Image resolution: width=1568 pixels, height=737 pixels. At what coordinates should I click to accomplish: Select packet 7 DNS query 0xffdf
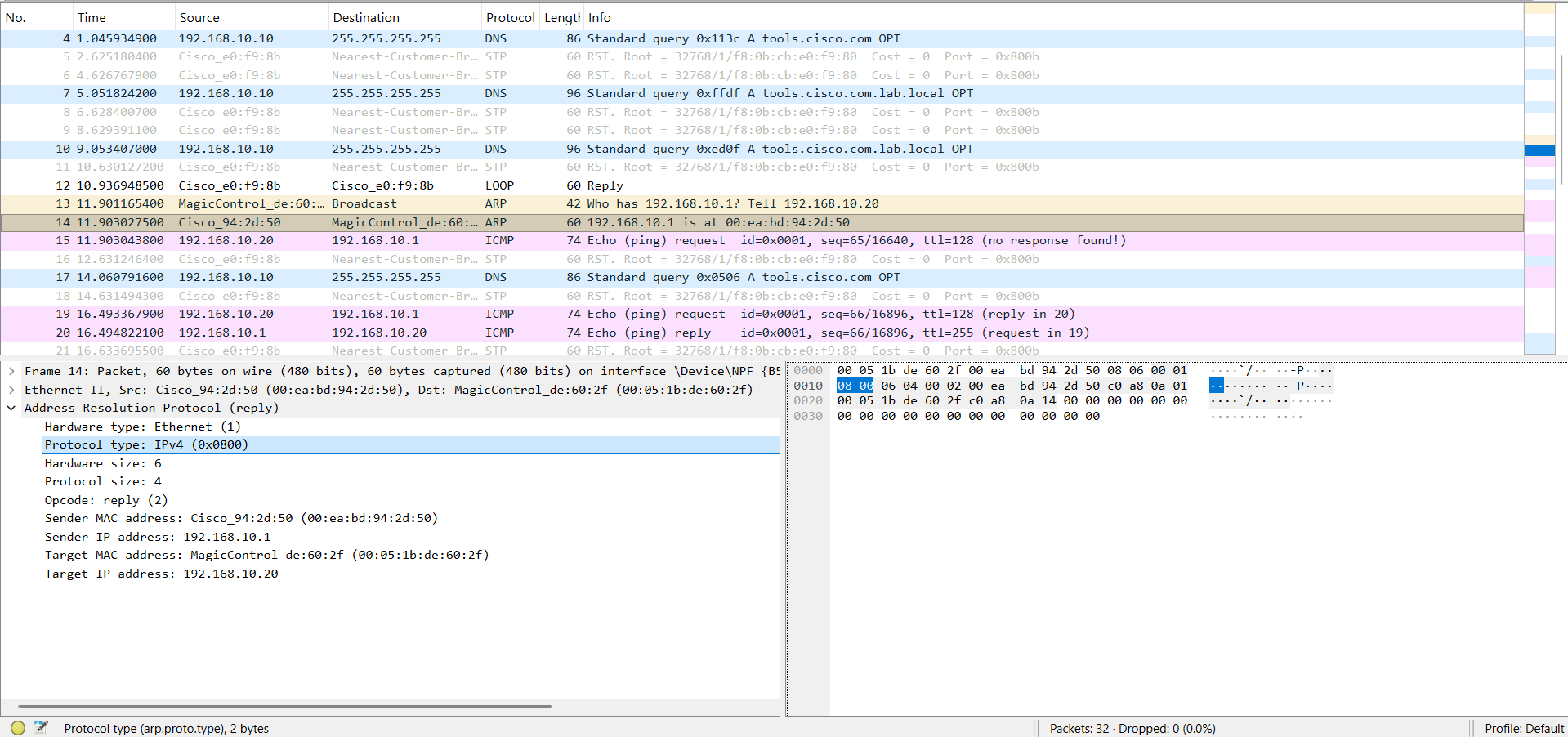(x=762, y=93)
